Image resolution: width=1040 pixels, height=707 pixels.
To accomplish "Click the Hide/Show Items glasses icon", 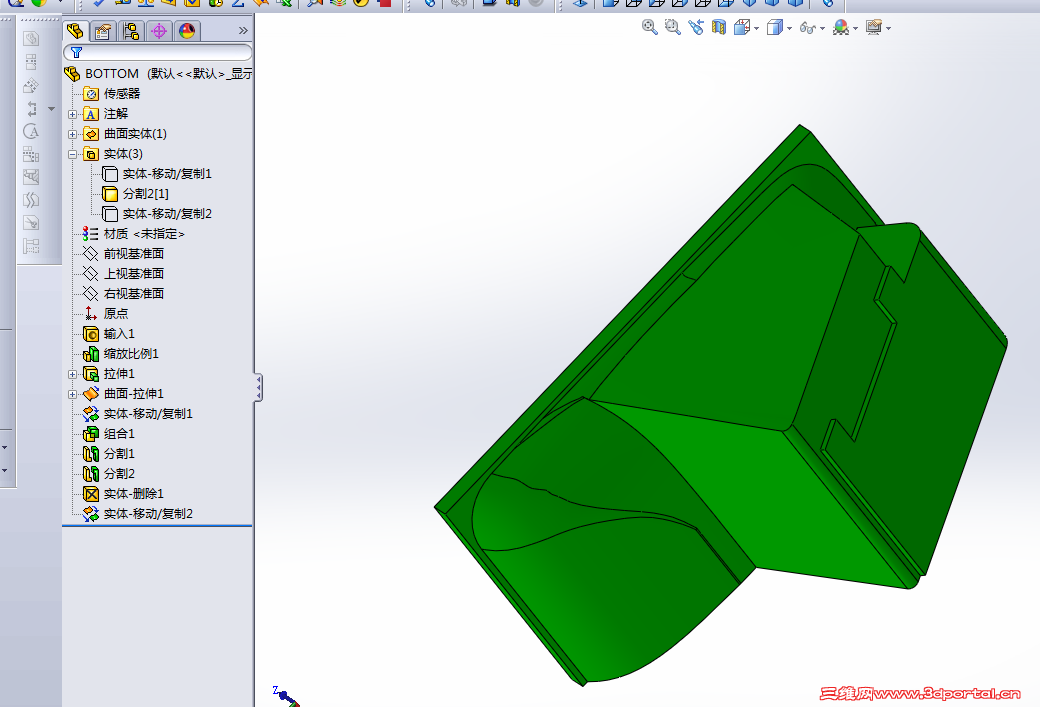I will [807, 27].
